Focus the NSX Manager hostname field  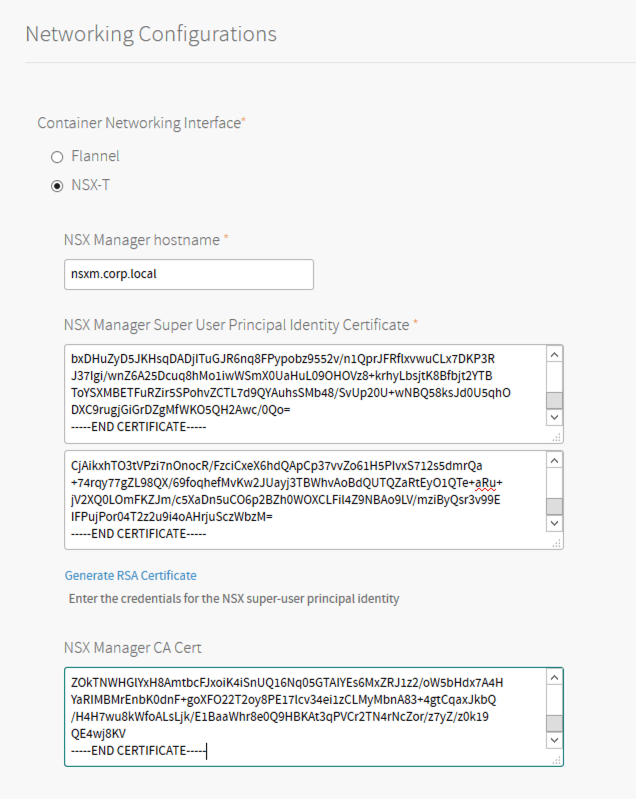(x=188, y=274)
